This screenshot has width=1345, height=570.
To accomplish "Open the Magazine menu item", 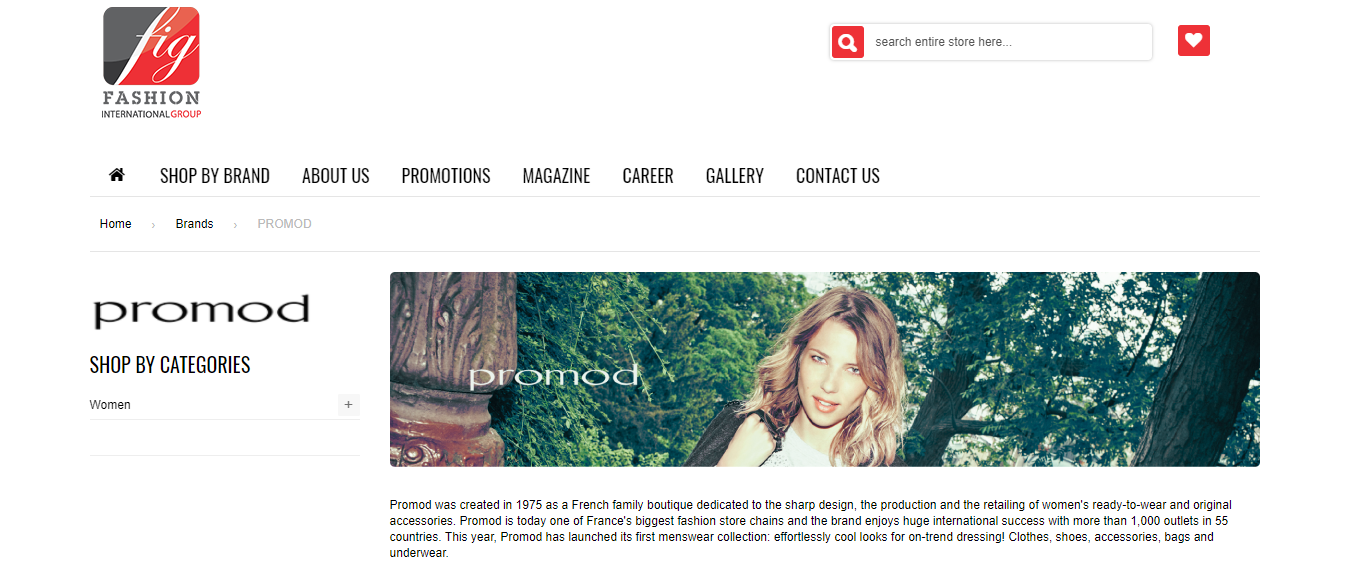I will (556, 176).
